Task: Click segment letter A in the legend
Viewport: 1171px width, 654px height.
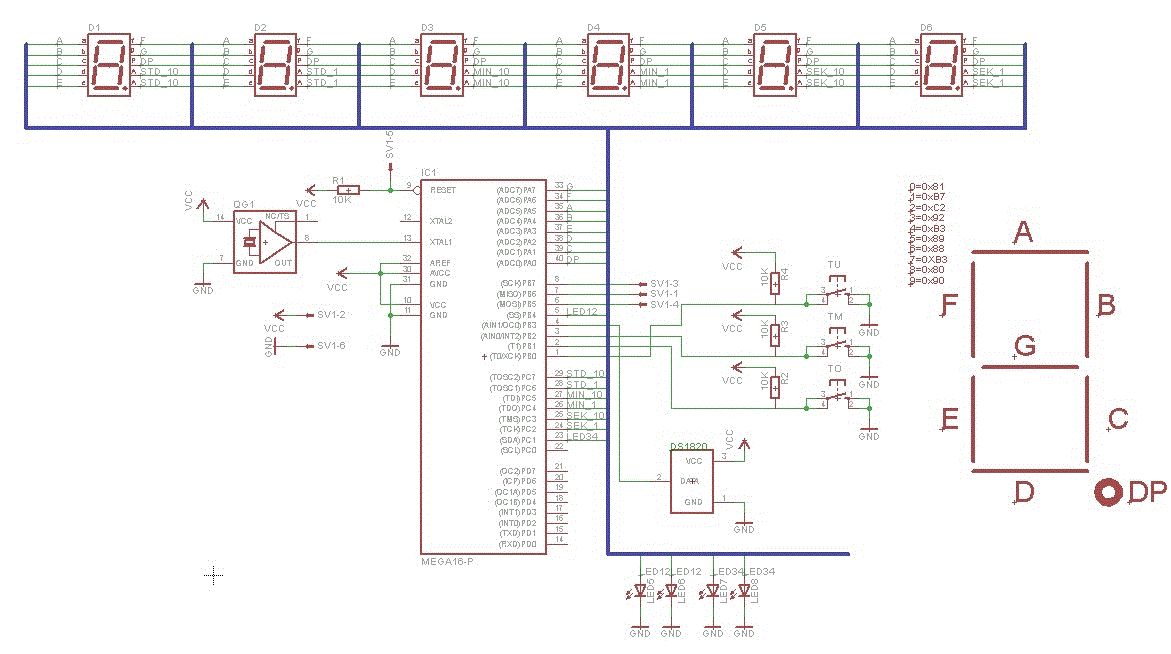Action: (1023, 233)
